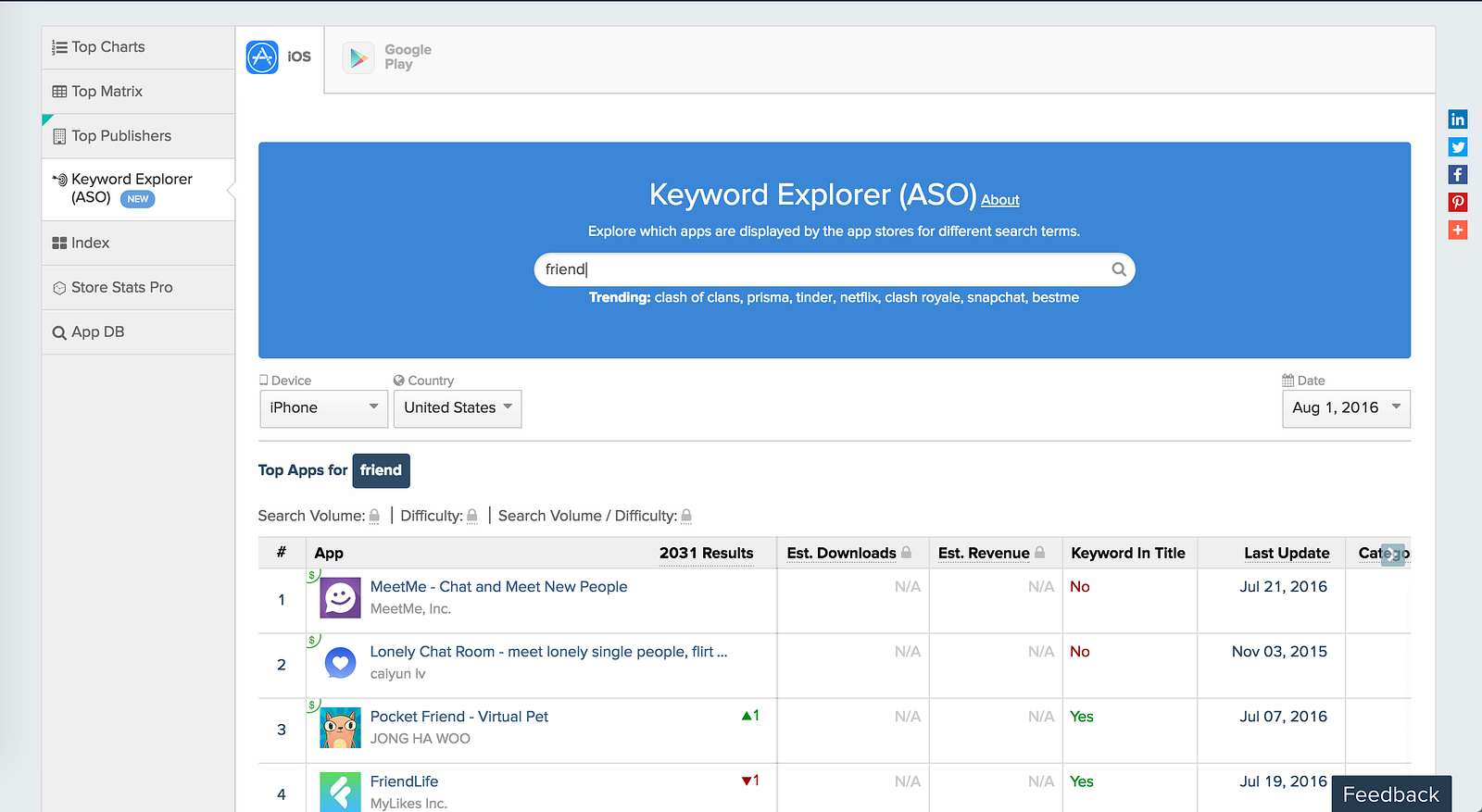The height and width of the screenshot is (812, 1482).
Task: Click the Index tiles icon
Action: point(59,243)
